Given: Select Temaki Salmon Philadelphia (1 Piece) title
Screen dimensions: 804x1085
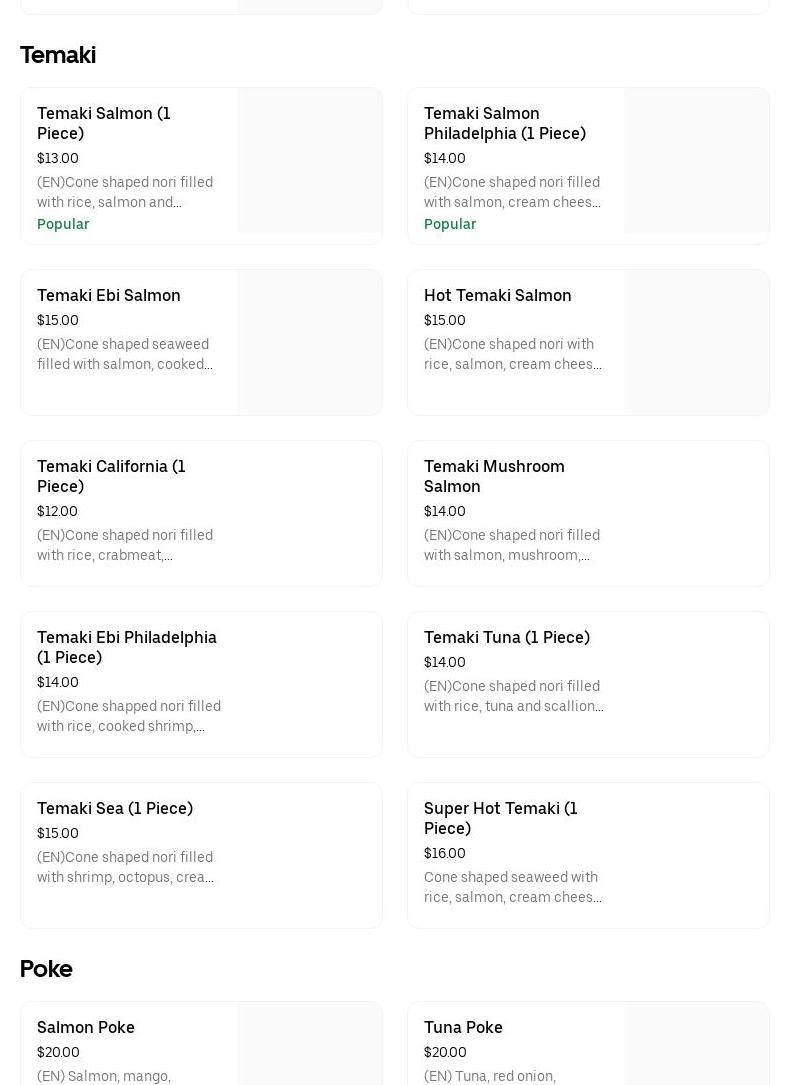Looking at the screenshot, I should click(504, 124).
